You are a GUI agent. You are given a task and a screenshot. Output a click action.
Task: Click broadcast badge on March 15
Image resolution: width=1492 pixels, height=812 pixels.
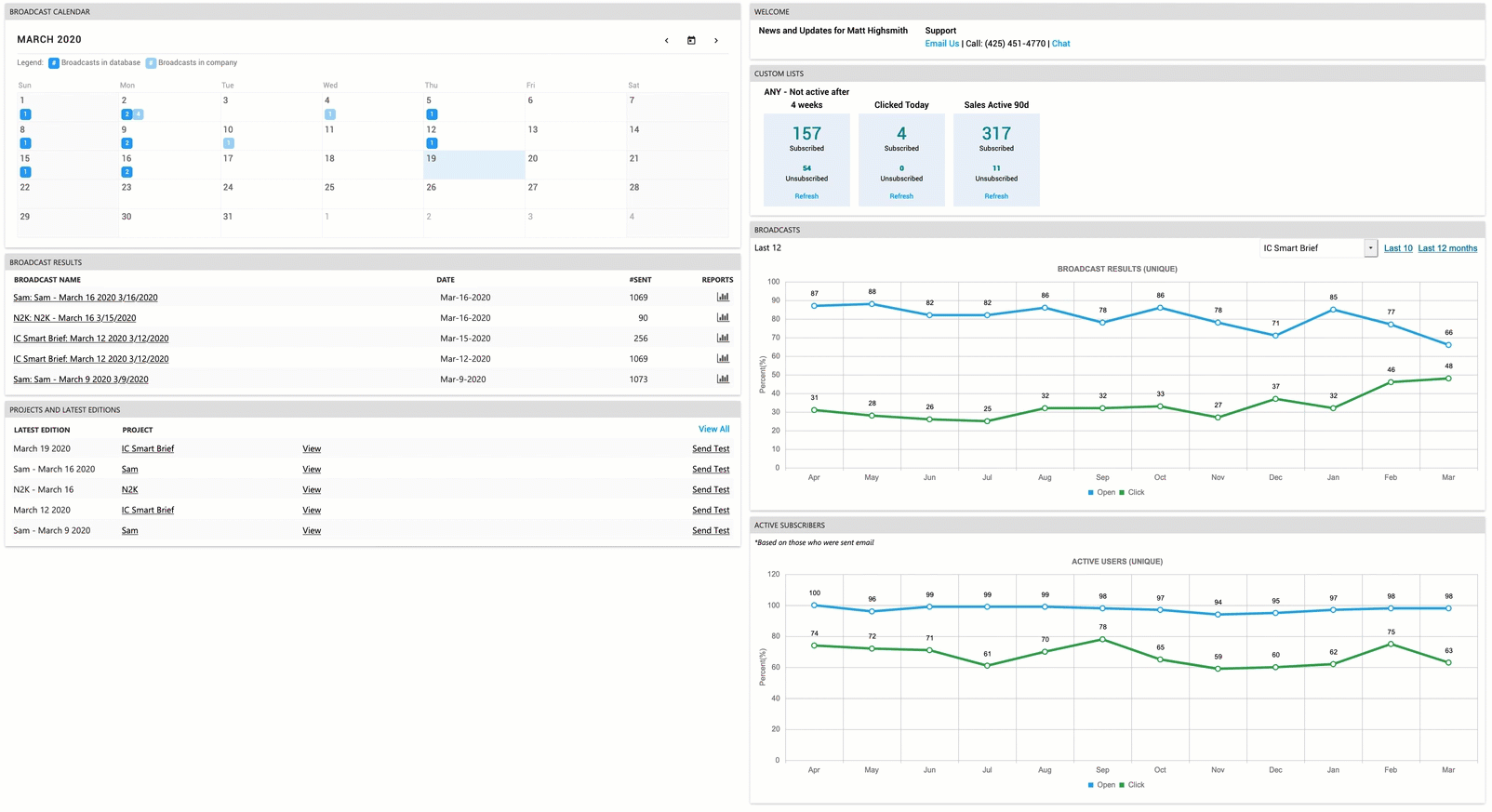(x=25, y=172)
